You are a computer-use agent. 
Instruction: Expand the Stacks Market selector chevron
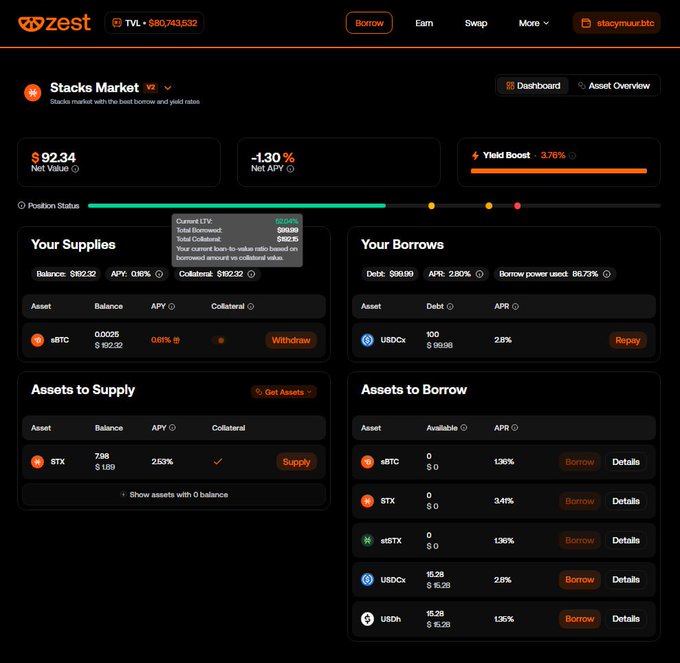click(x=167, y=88)
